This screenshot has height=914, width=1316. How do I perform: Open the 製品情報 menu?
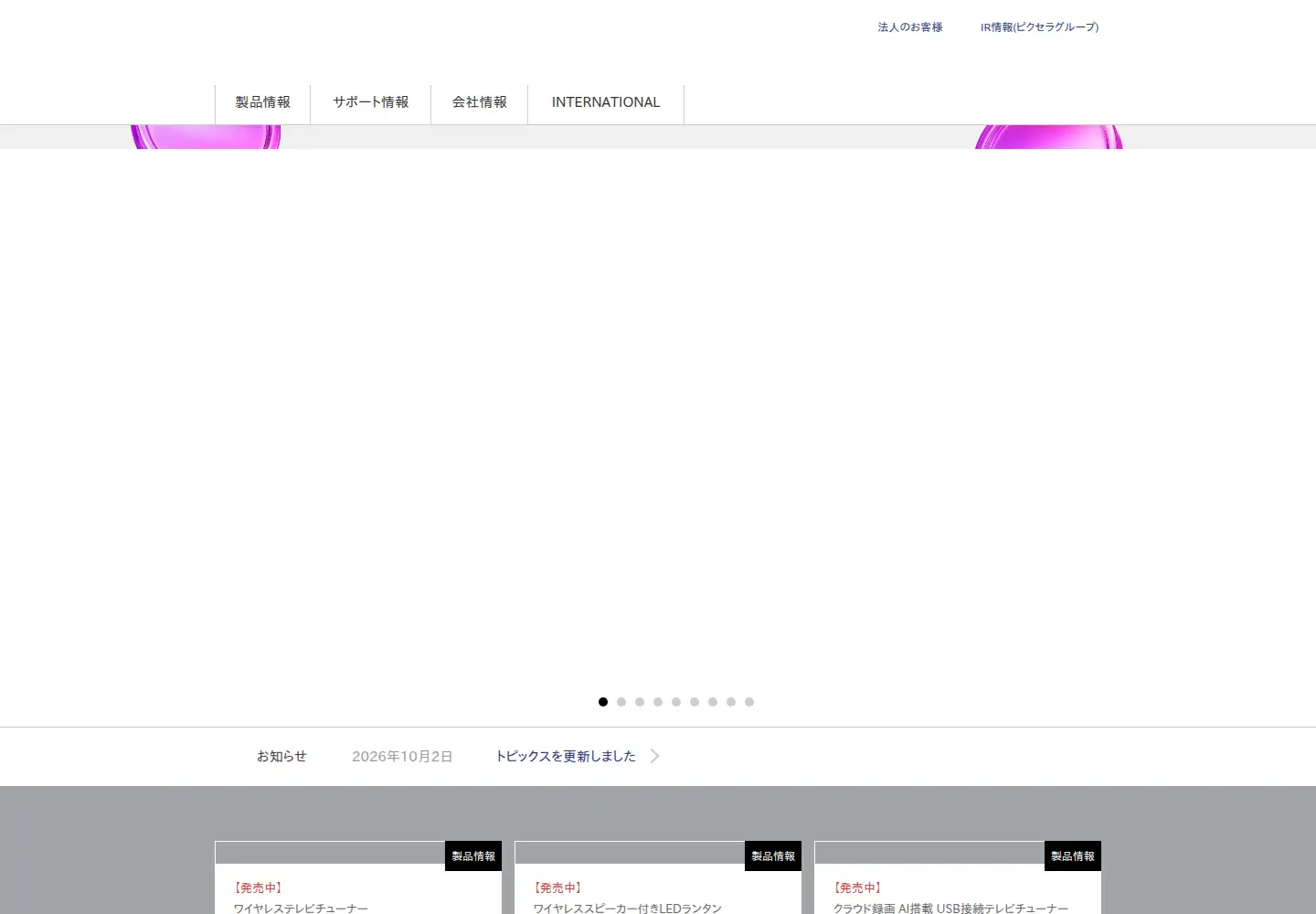pos(262,102)
